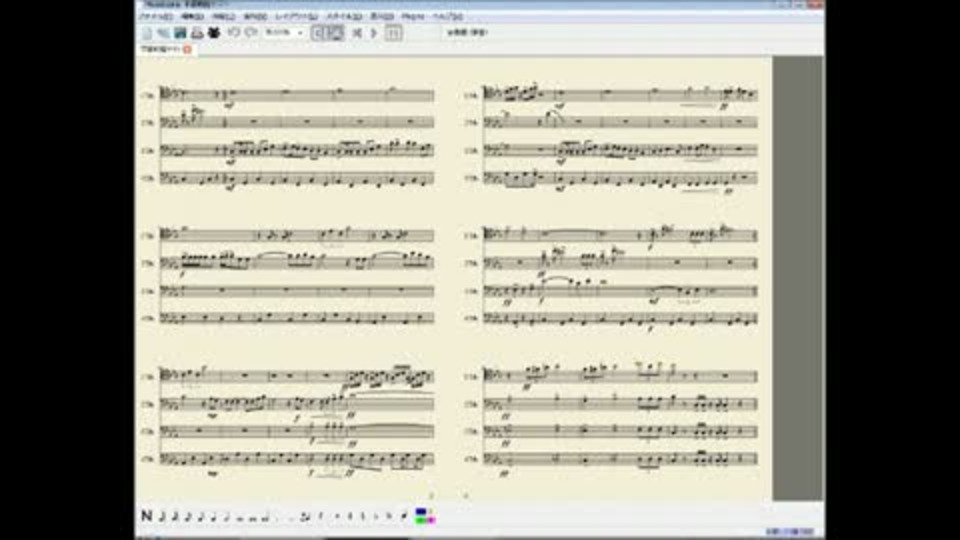This screenshot has width=960, height=540.
Task: Apply the sharp accidental
Action: [x=350, y=517]
